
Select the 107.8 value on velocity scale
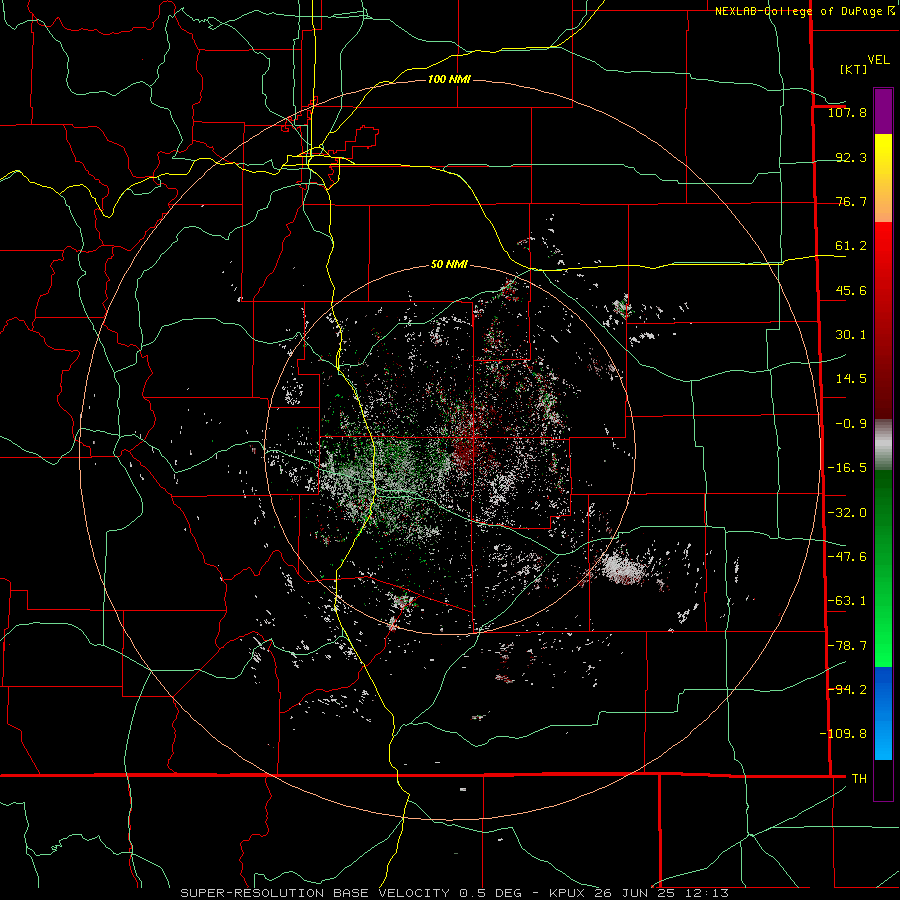point(847,112)
